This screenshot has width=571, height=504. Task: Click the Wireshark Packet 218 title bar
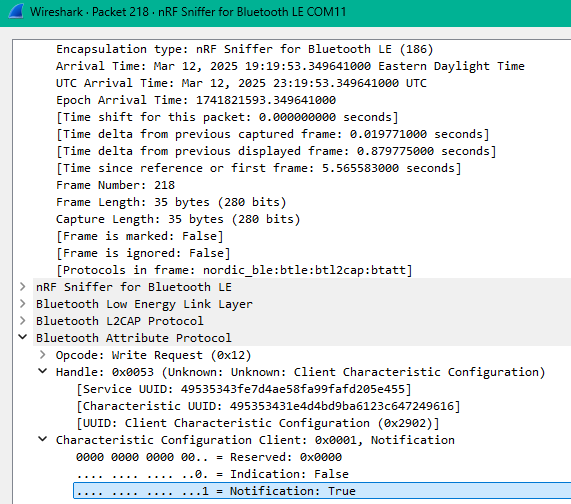(286, 12)
